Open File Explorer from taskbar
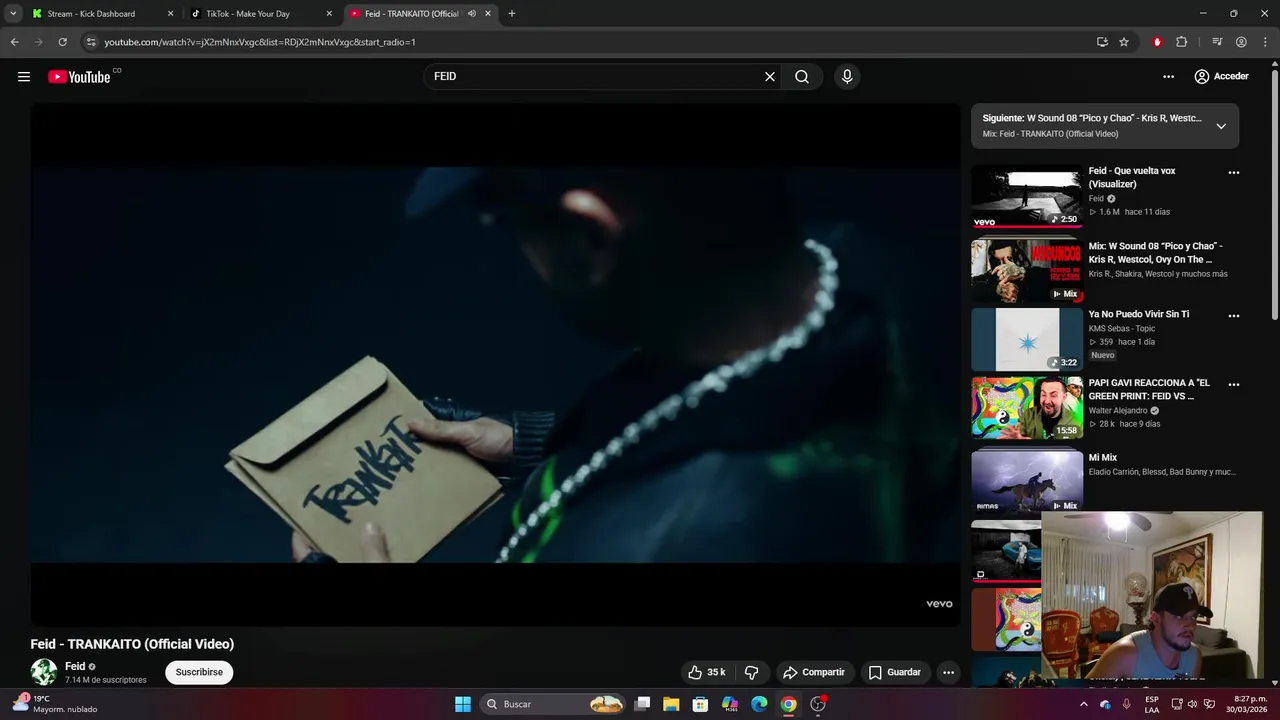The width and height of the screenshot is (1280, 720). tap(671, 704)
